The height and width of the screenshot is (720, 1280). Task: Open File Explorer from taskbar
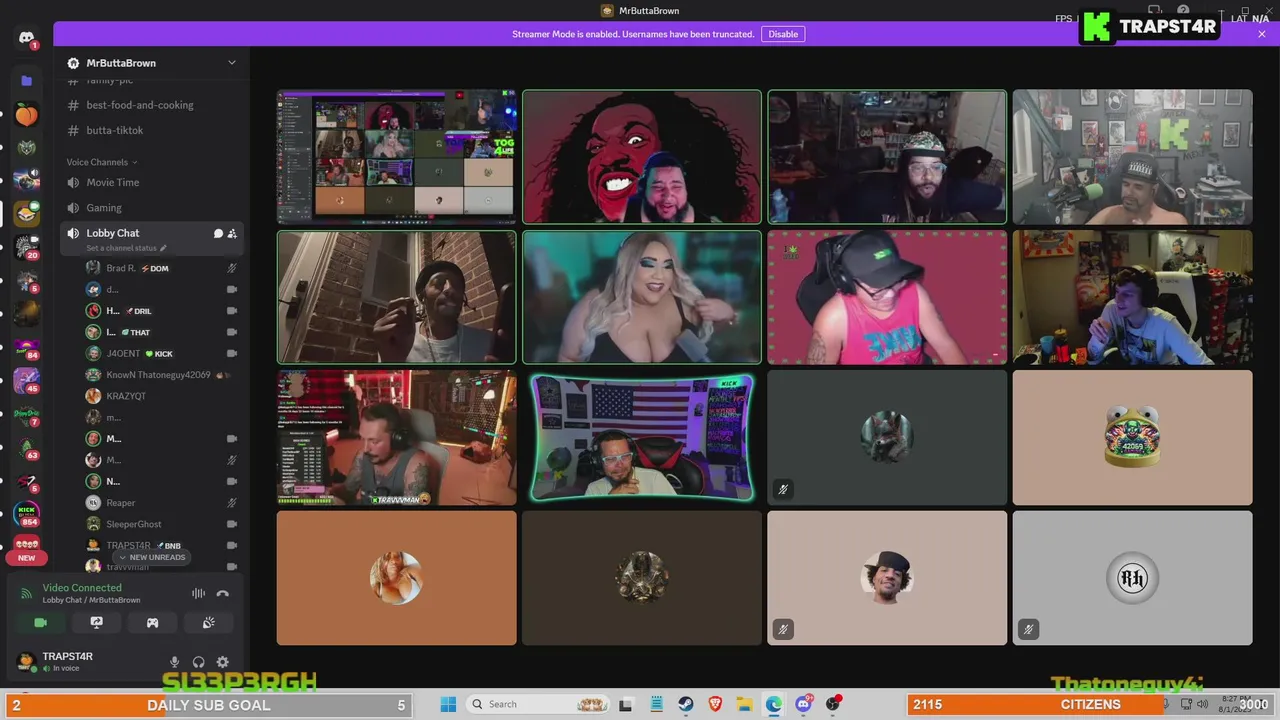[744, 704]
